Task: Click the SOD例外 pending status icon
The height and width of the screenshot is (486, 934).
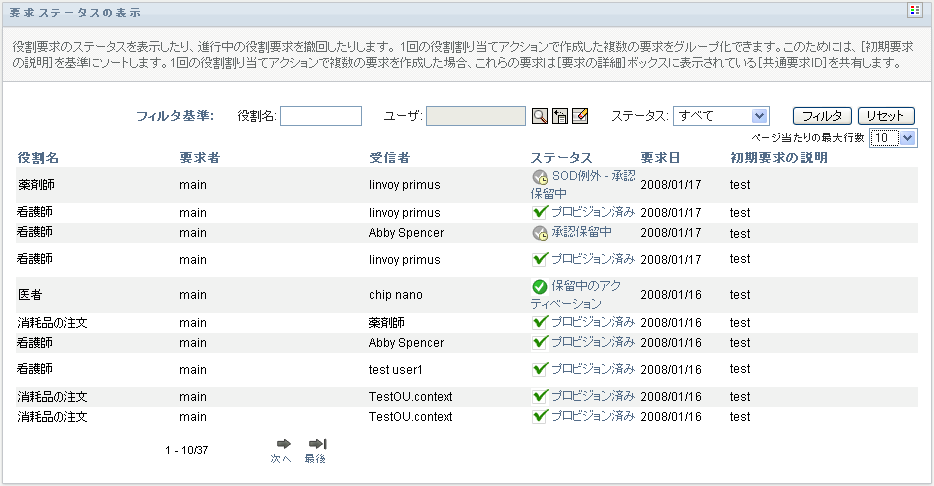Action: [540, 177]
